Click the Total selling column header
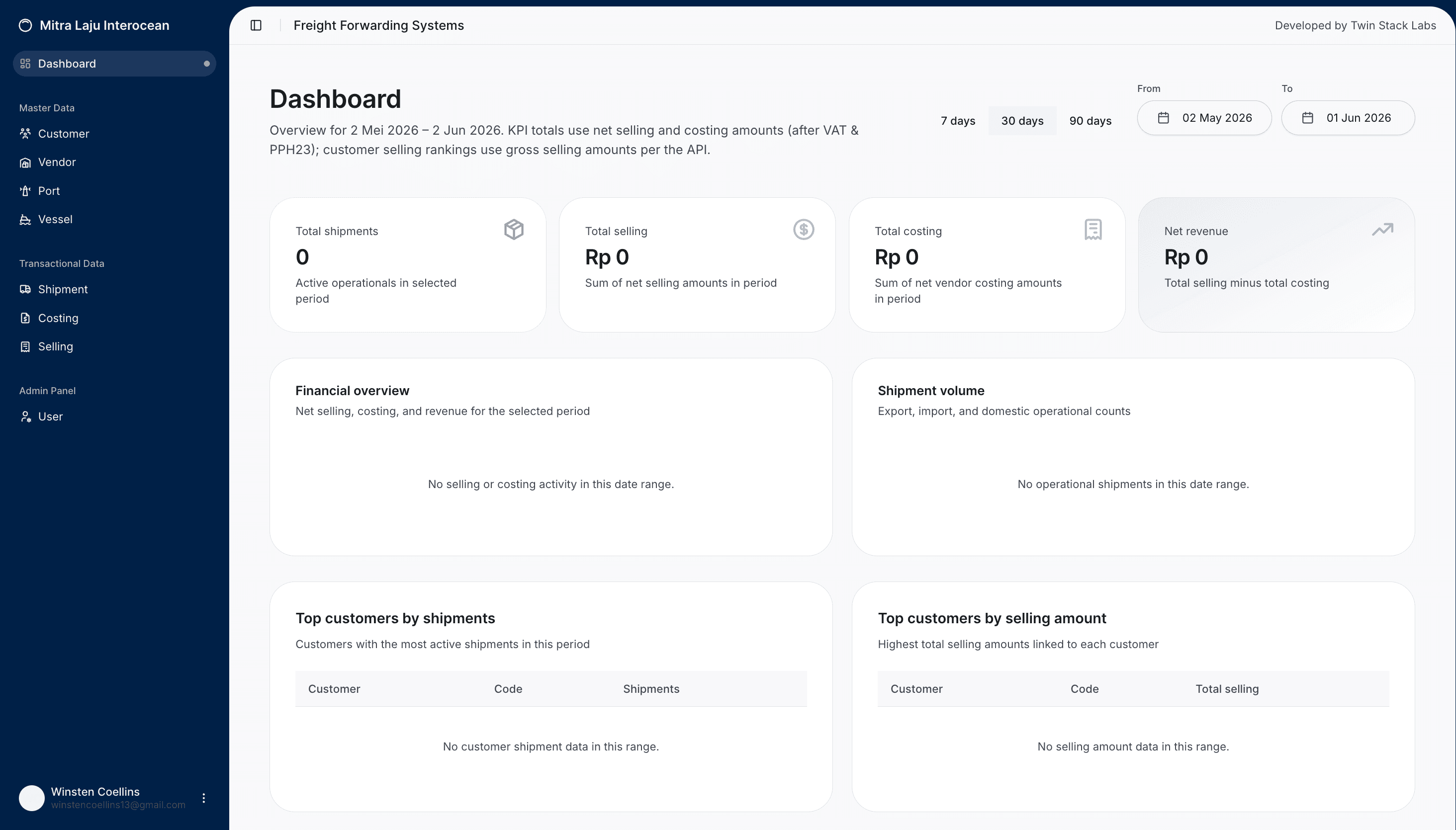 (1227, 689)
